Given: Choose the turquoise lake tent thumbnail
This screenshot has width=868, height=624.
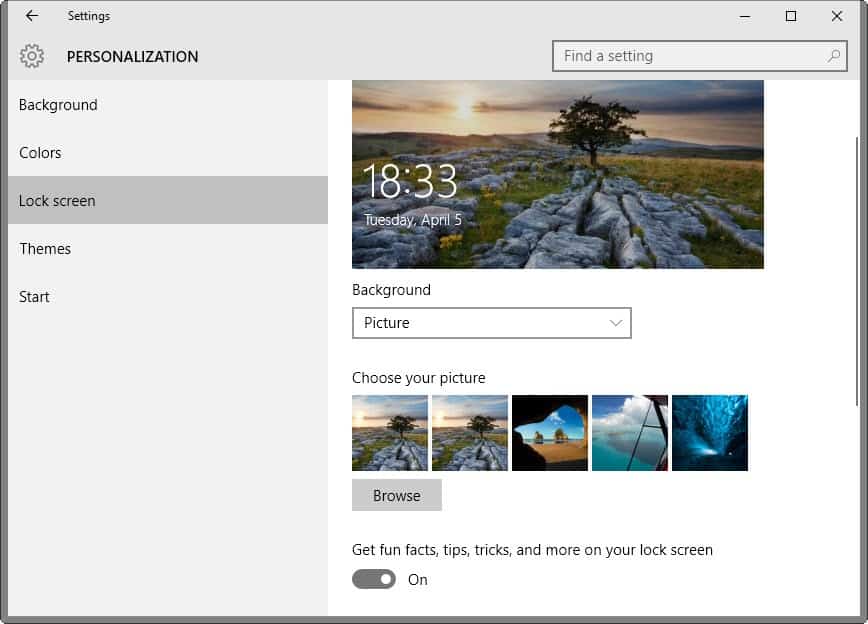Looking at the screenshot, I should (630, 432).
